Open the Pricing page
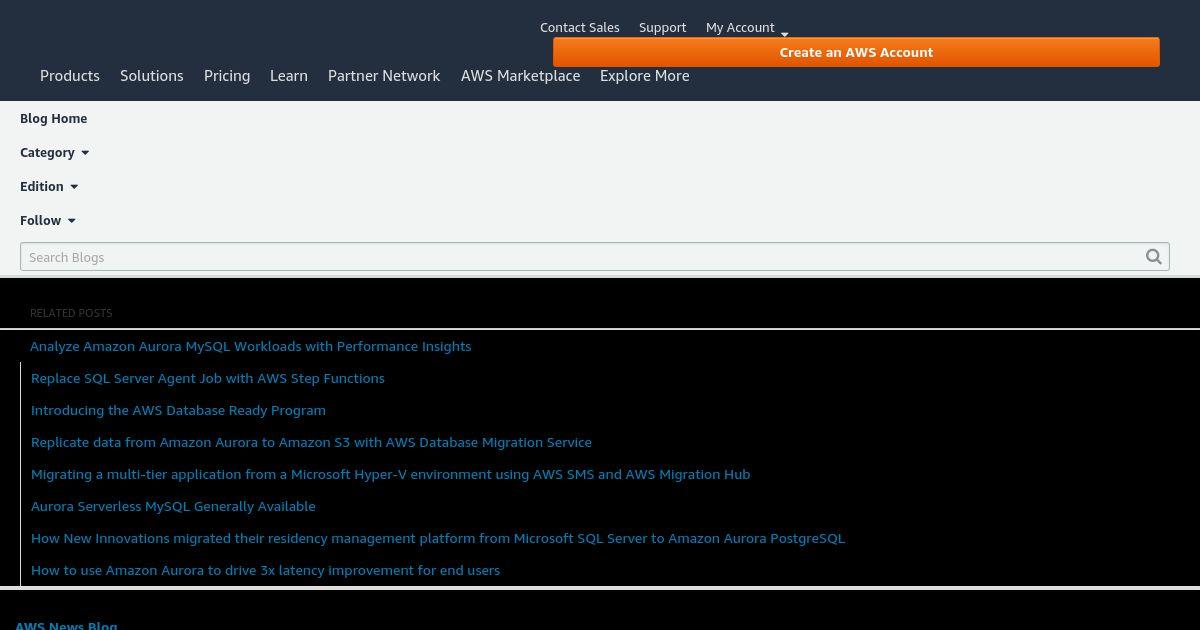1200x630 pixels. [227, 76]
